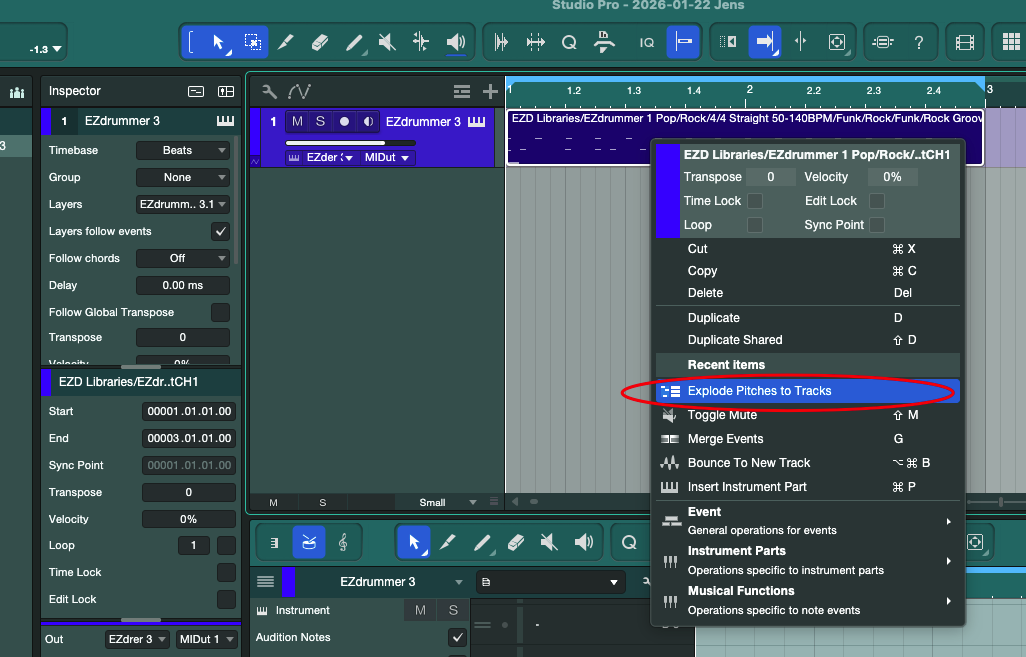Open the Follow chords dropdown
The width and height of the screenshot is (1026, 657).
pyautogui.click(x=184, y=258)
